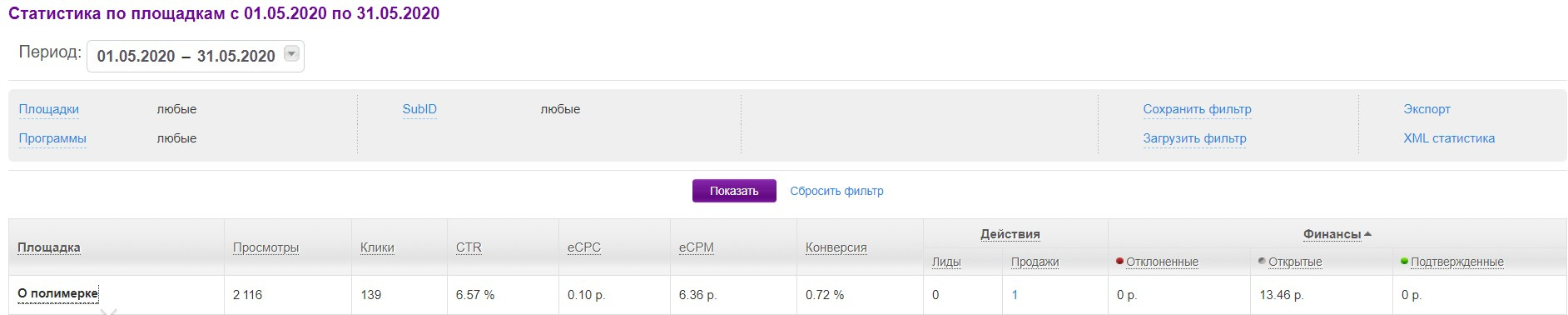Open the Программы filter
Screen dimensions: 1568x315
click(52, 138)
